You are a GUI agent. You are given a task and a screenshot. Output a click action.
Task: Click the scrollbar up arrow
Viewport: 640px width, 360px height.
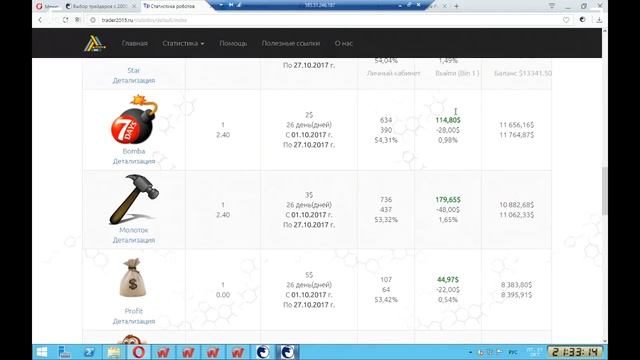[x=604, y=31]
